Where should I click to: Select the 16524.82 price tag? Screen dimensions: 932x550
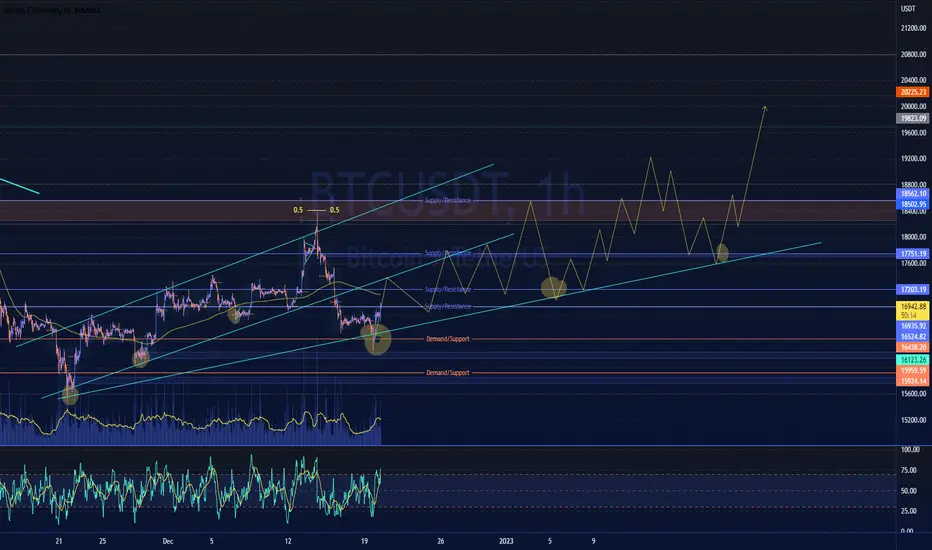pos(912,337)
